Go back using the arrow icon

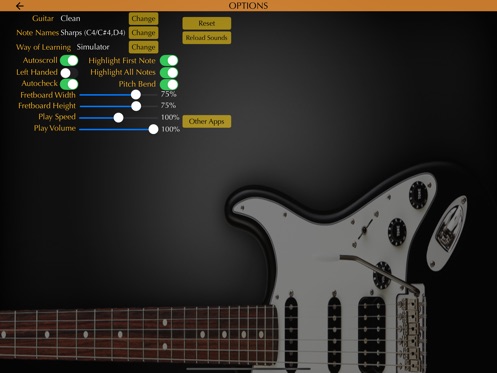[20, 6]
